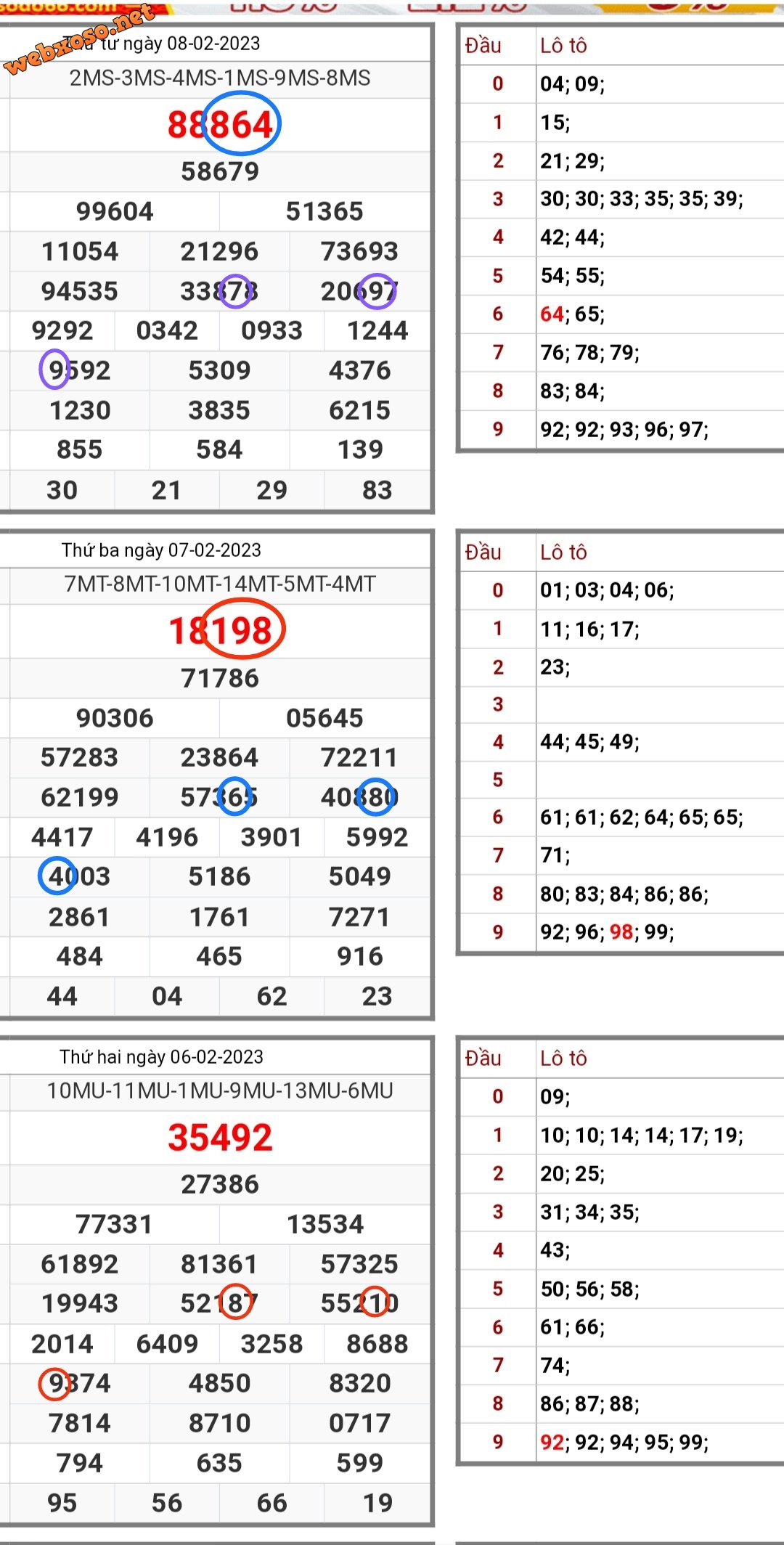Select the number 40880
The image size is (784, 1545).
(359, 797)
